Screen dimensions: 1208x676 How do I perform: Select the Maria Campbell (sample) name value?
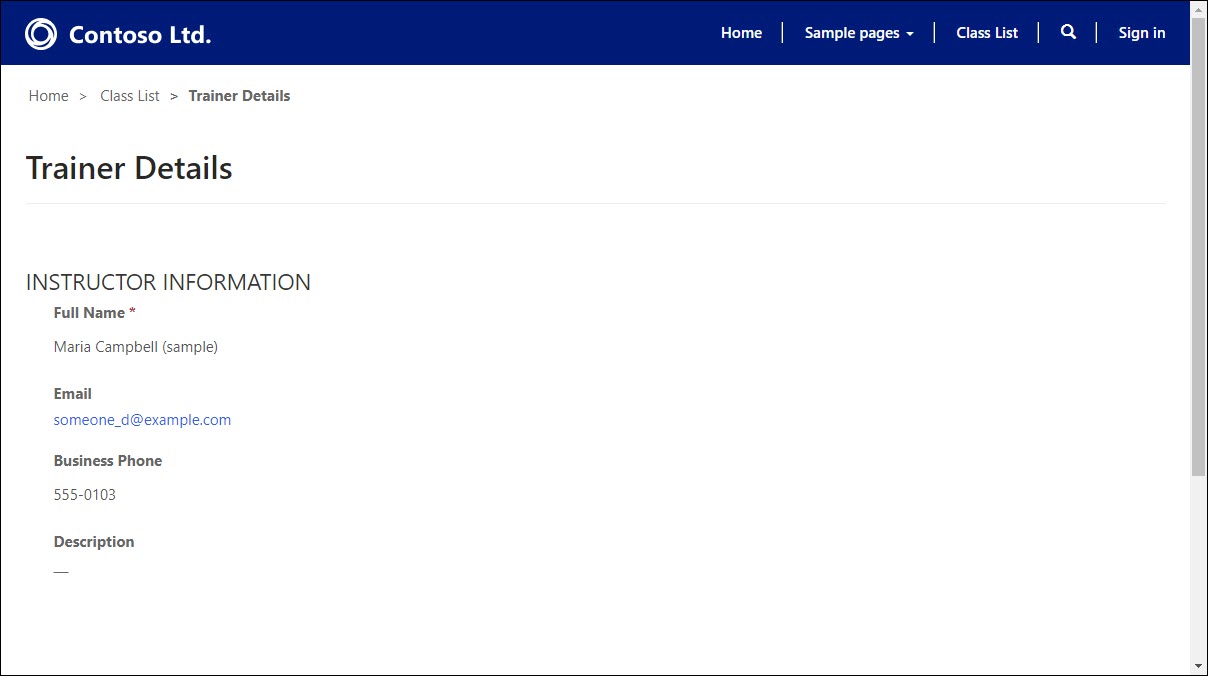(135, 347)
